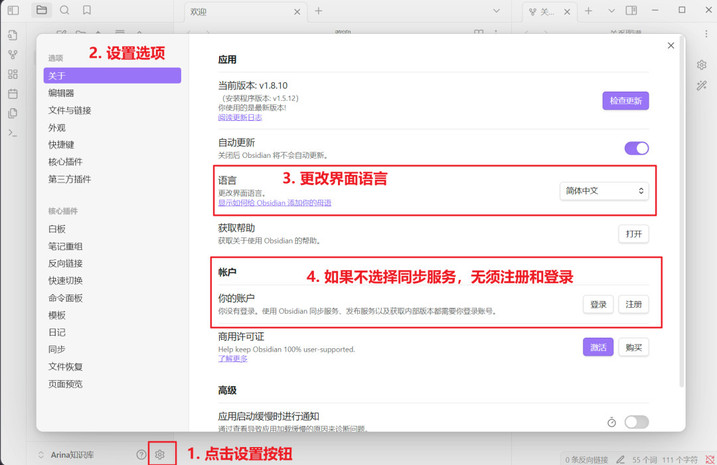Expand the tab list chevron in the title bar
The width and height of the screenshot is (717, 465).
click(x=610, y=10)
